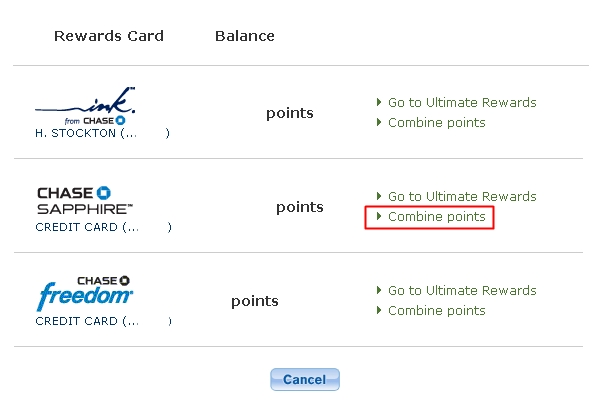This screenshot has width=601, height=407.
Task: Click the Chase Freedom card logo
Action: pos(85,293)
